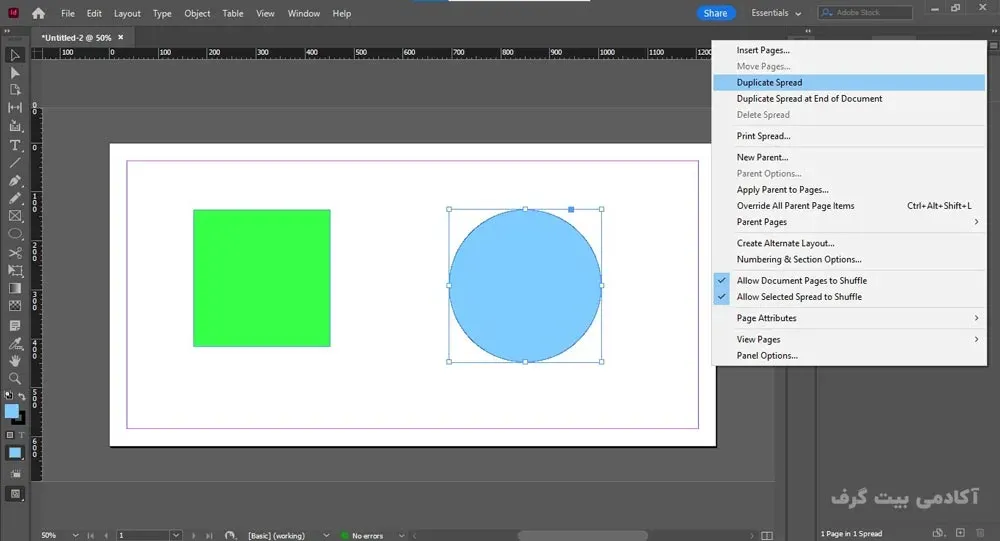The width and height of the screenshot is (1000, 541).
Task: Click the horizontal scrollbar thumb
Action: [582, 535]
